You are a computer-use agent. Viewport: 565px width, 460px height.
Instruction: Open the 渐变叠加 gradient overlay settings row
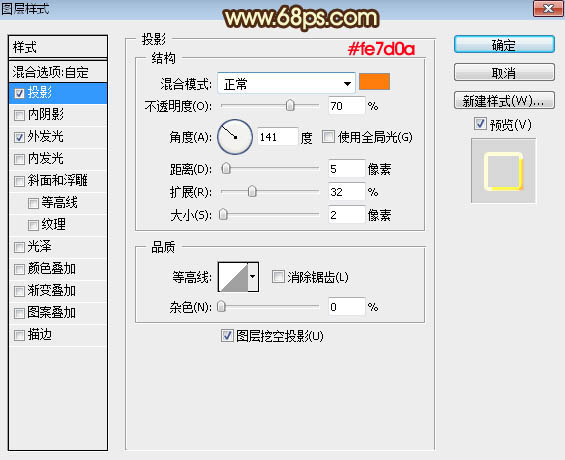58,291
